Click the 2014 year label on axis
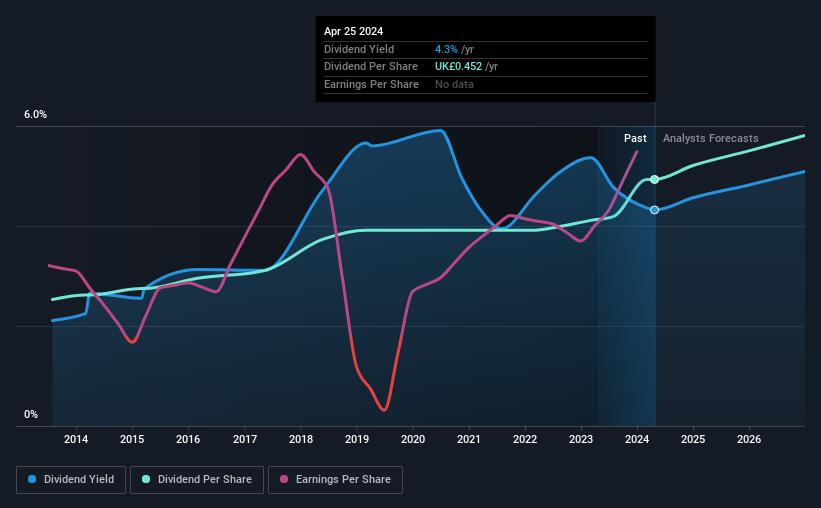 pos(76,439)
